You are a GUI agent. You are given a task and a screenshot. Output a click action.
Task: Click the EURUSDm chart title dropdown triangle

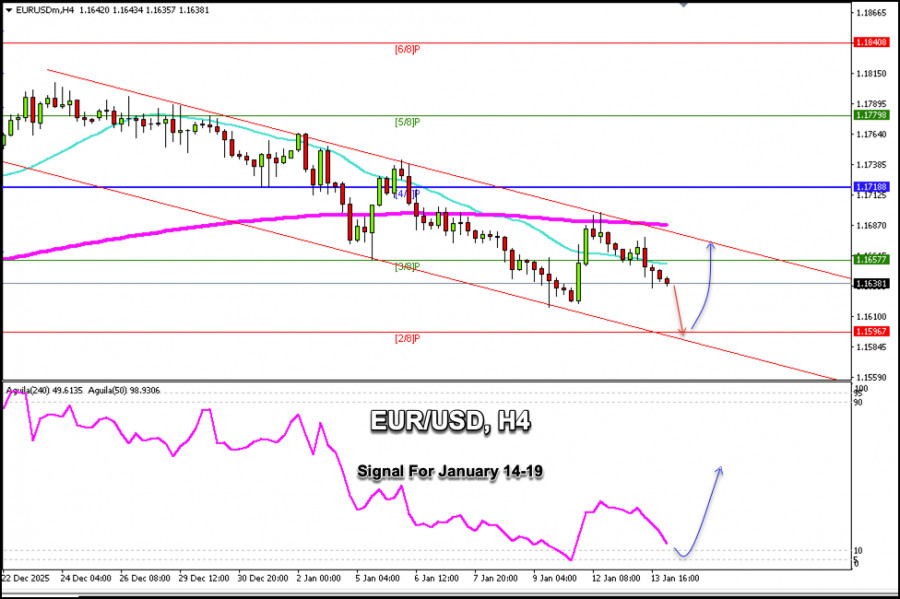[9, 10]
